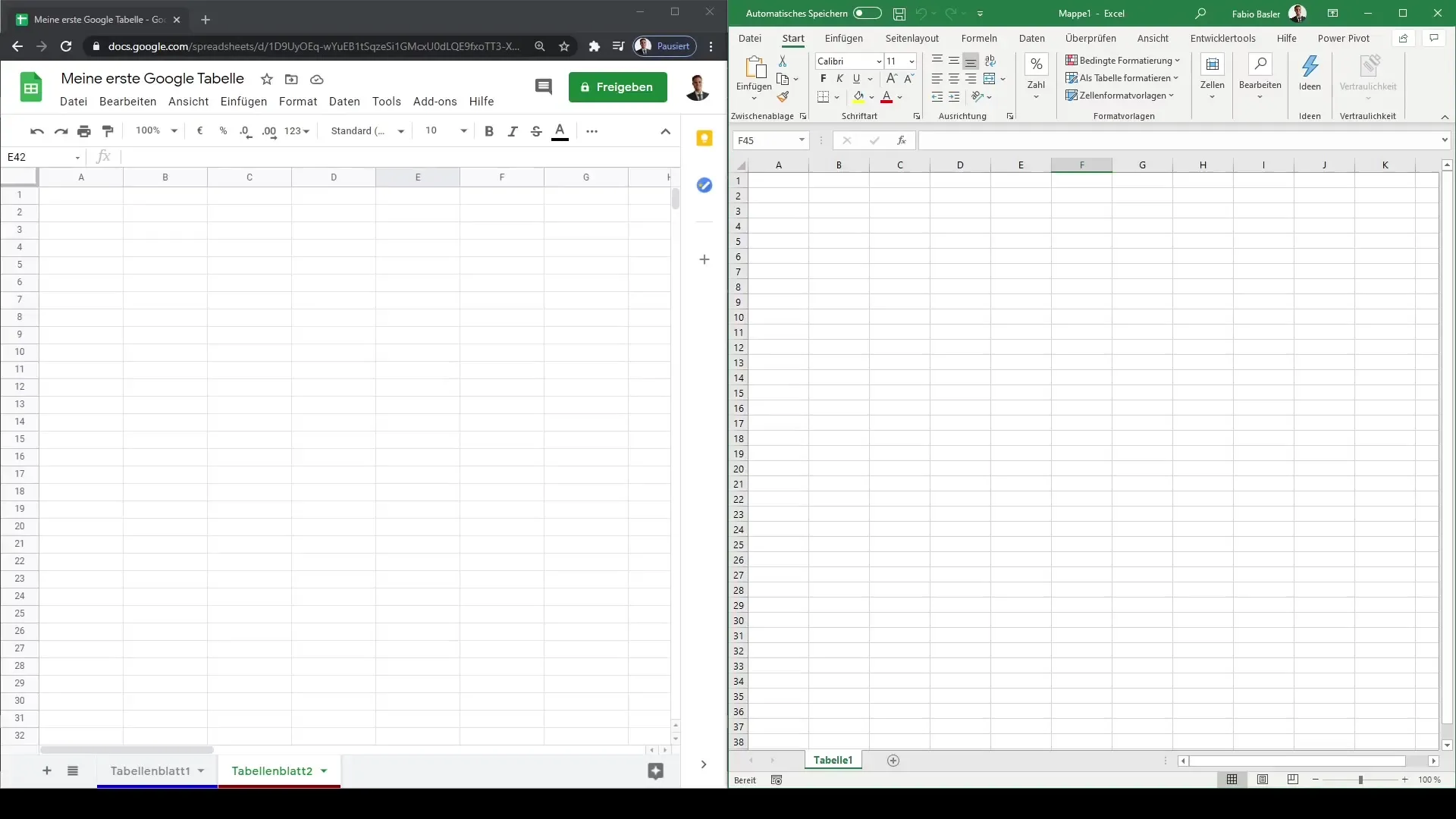This screenshot has height=819, width=1456.
Task: Open Zahl number format group
Action: pos(1037,77)
